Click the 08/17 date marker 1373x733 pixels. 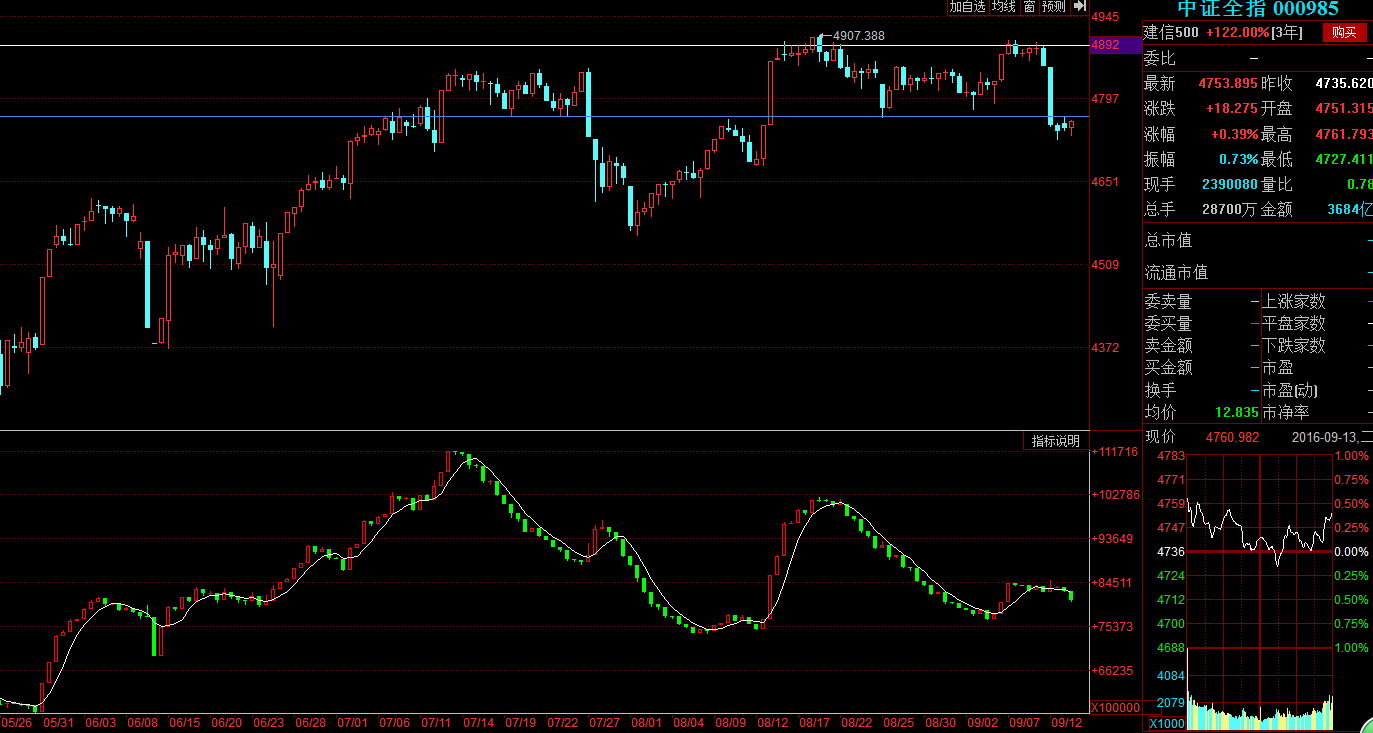tap(815, 722)
